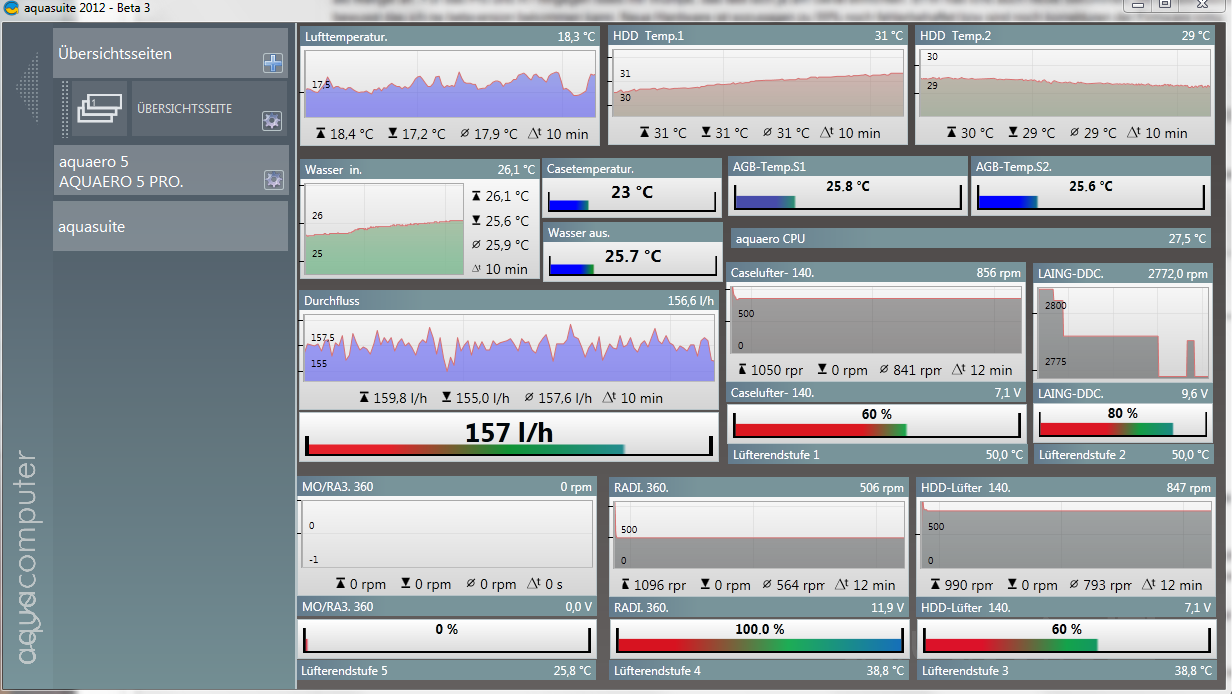The image size is (1232, 694).
Task: Open the aquaero 5 PRO gear settings
Action: [x=272, y=180]
